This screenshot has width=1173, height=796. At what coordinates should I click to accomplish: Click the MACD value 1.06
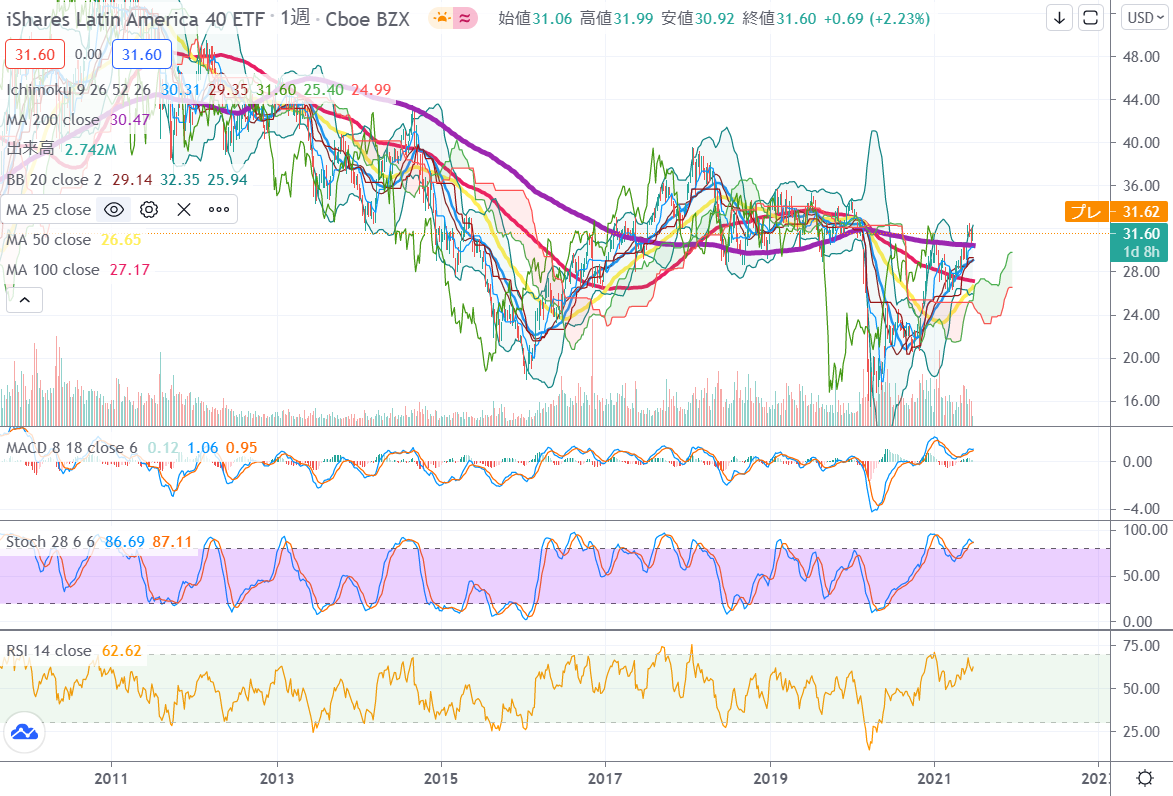click(203, 447)
